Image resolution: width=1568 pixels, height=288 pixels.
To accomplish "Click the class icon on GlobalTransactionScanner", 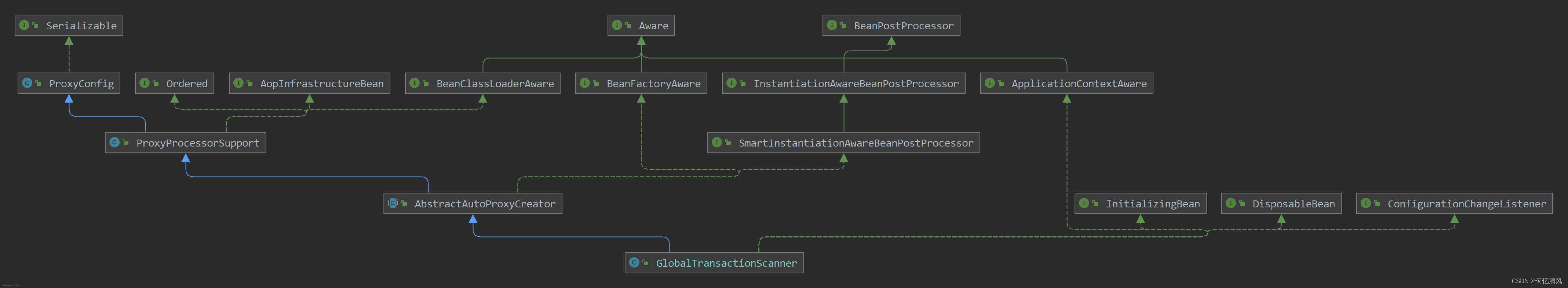I will [634, 262].
